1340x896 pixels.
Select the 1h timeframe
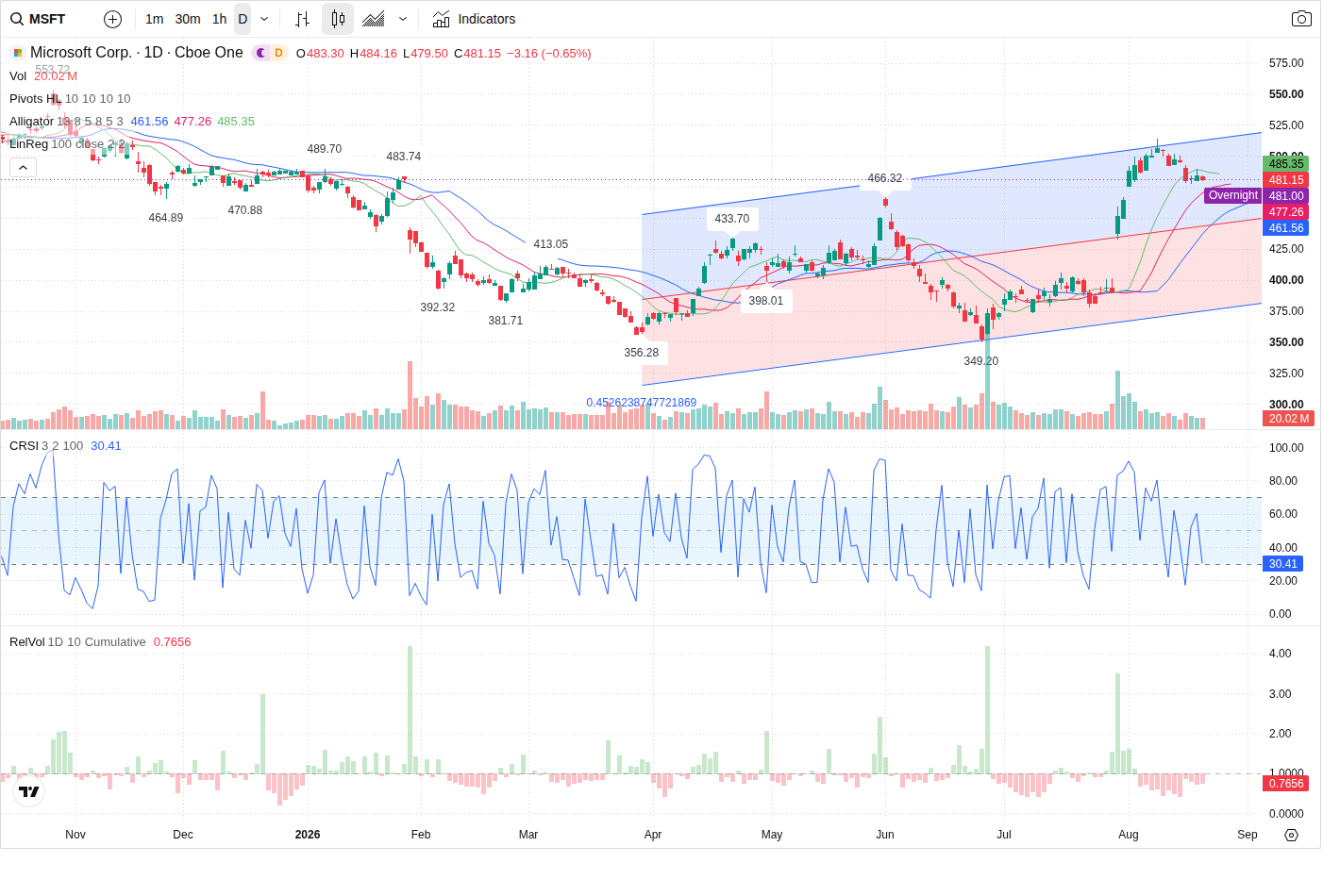220,19
